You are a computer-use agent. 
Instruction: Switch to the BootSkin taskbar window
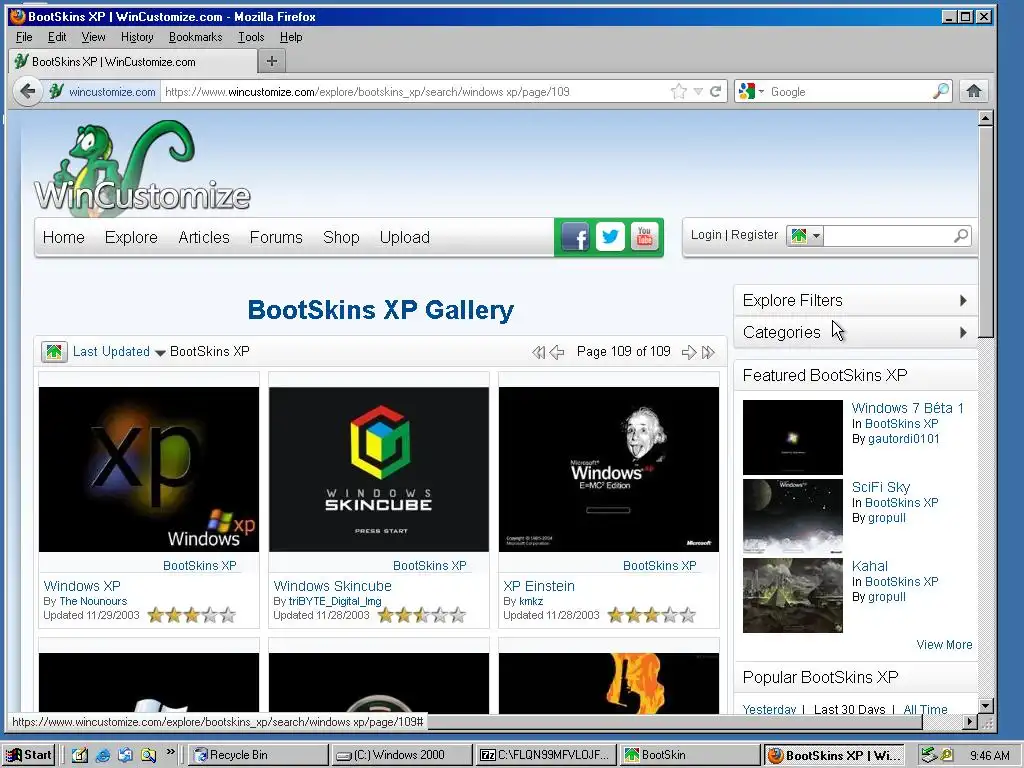pyautogui.click(x=690, y=755)
